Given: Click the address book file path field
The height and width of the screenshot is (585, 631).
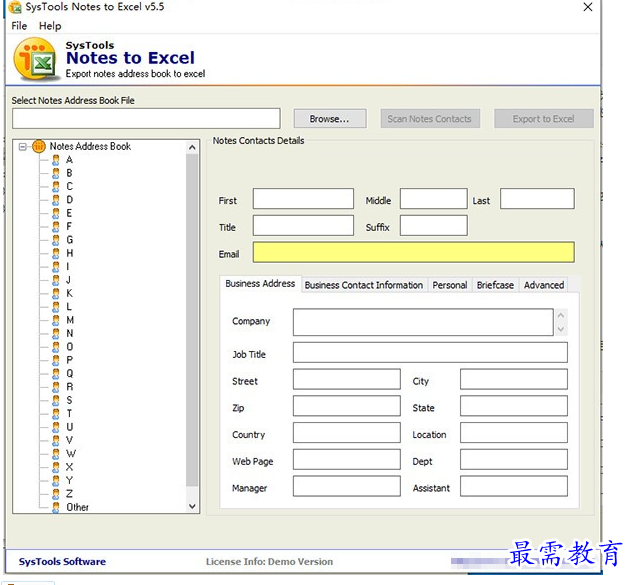Looking at the screenshot, I should 146,119.
